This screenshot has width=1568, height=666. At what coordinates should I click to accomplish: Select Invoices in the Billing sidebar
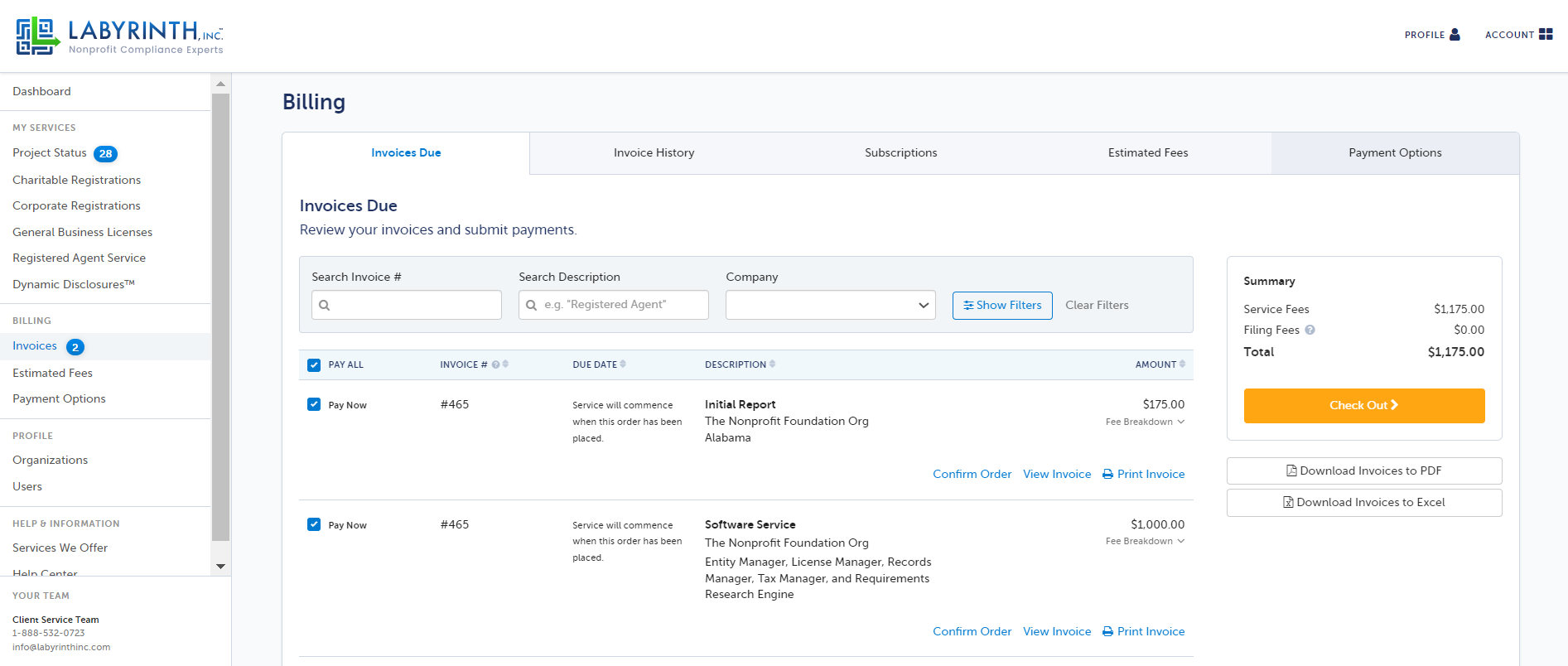[35, 346]
